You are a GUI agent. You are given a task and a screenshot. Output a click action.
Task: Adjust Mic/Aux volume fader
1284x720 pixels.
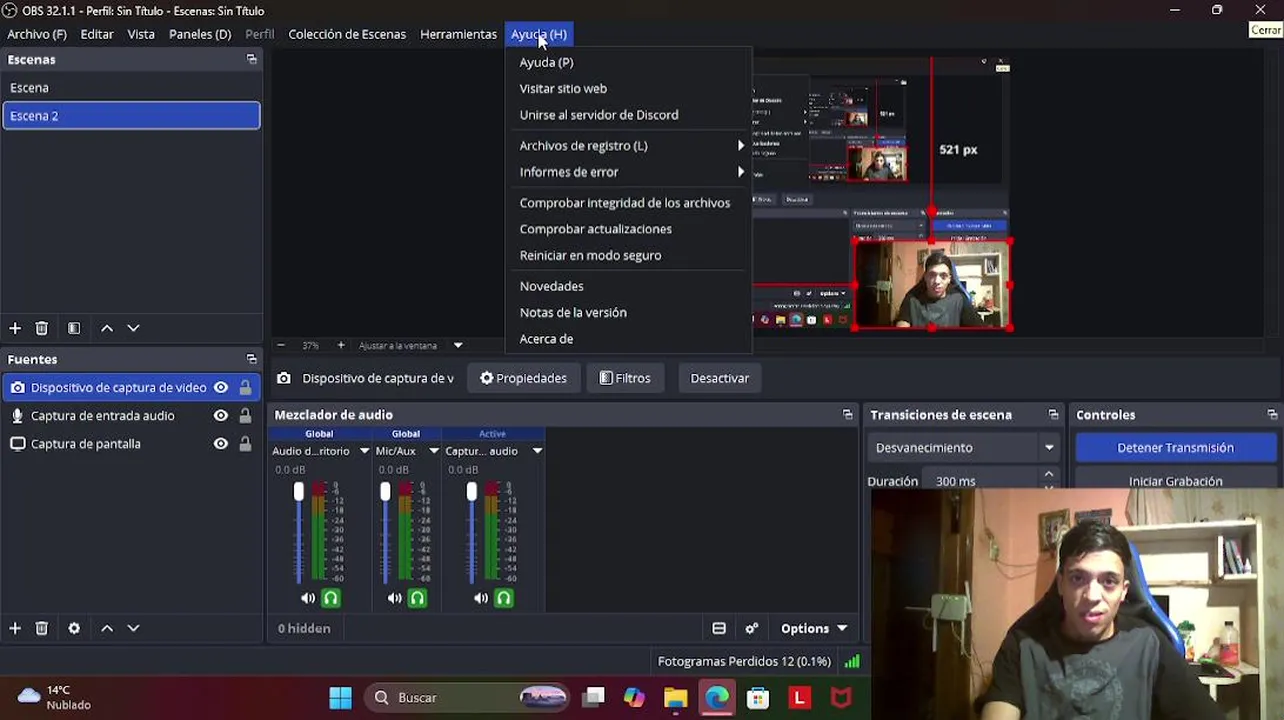(x=385, y=491)
